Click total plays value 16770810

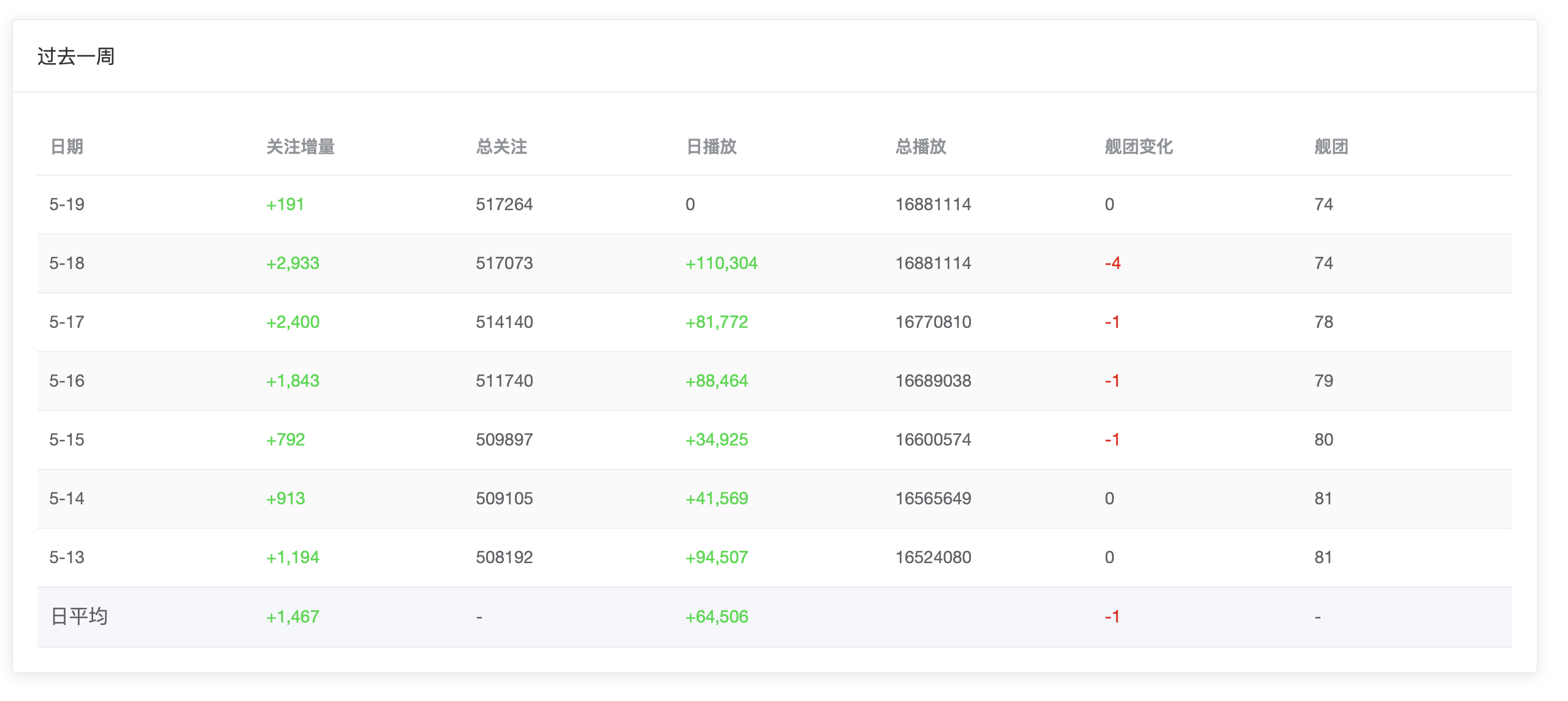[933, 322]
